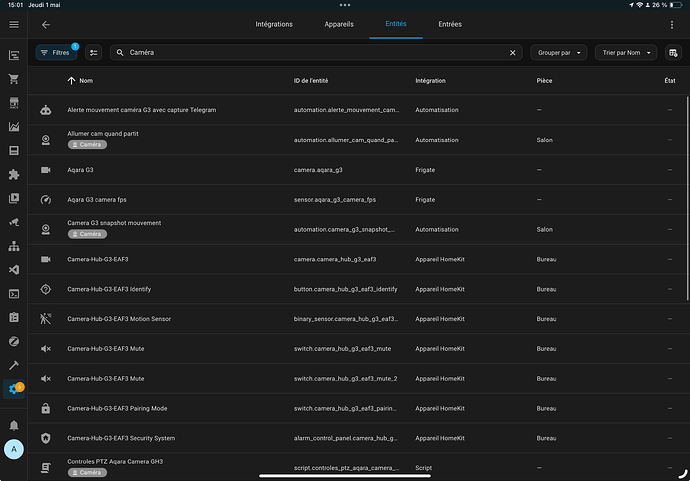Open the hamburger sidebar menu
This screenshot has width=690, height=481.
point(14,24)
